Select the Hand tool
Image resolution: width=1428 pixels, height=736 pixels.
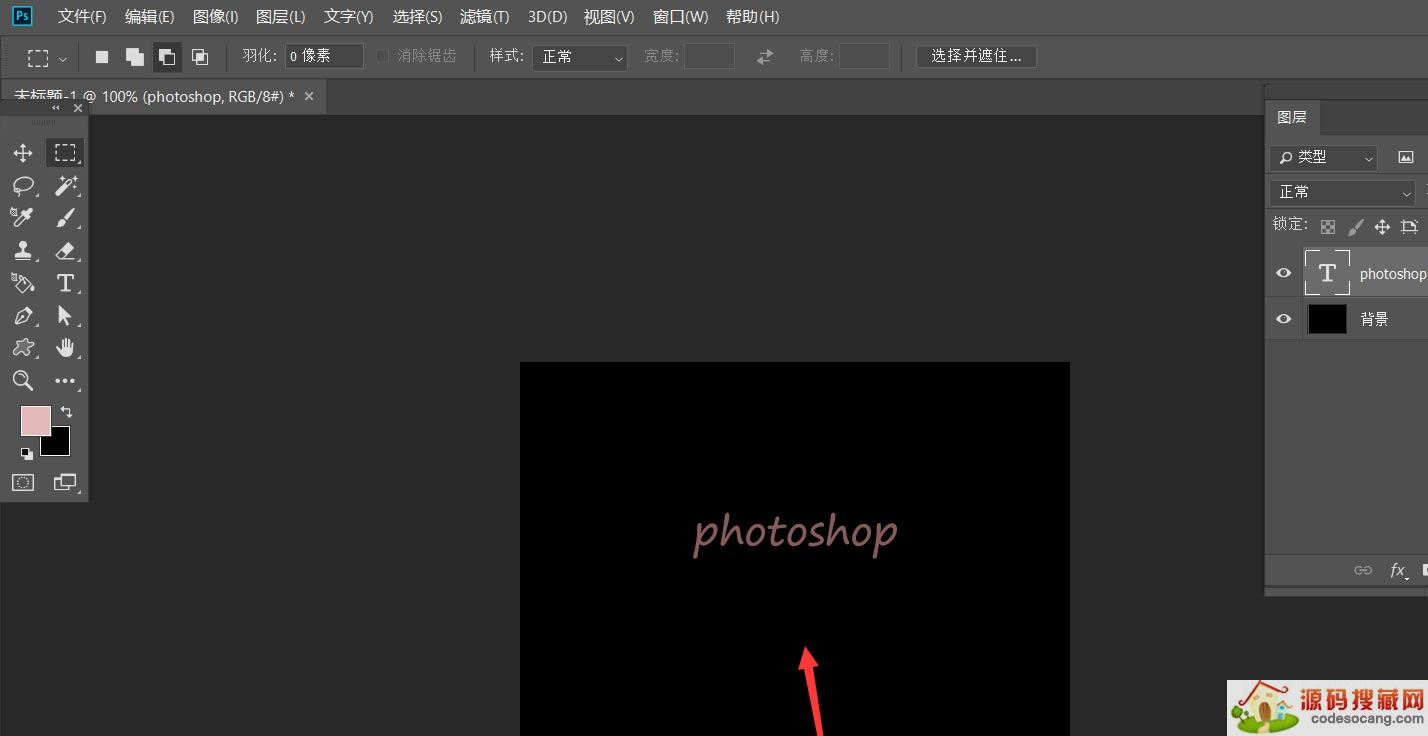tap(65, 348)
